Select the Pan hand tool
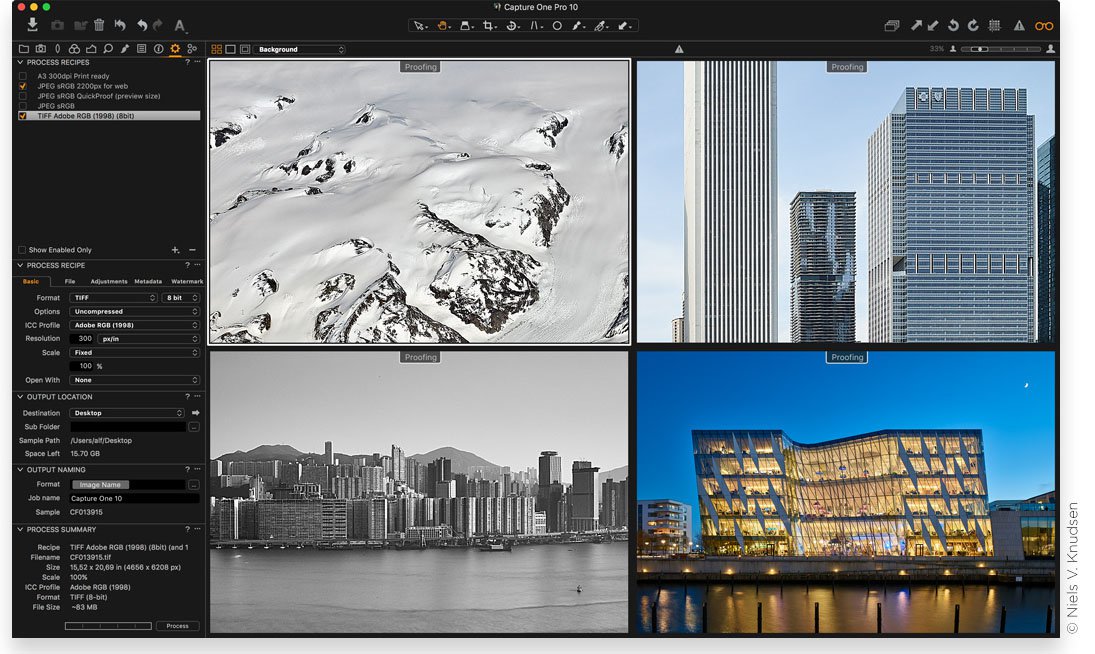This screenshot has width=1095, height=654. pos(441,26)
